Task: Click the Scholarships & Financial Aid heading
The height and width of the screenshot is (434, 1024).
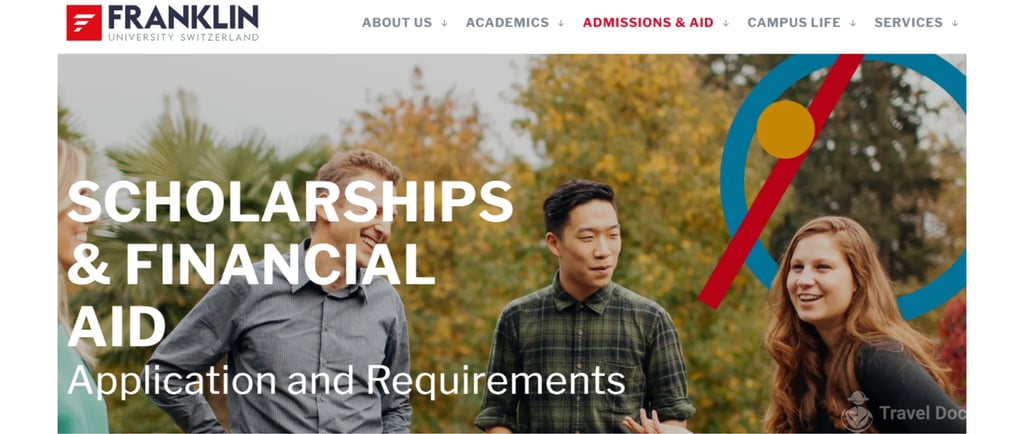Action: pyautogui.click(x=290, y=263)
